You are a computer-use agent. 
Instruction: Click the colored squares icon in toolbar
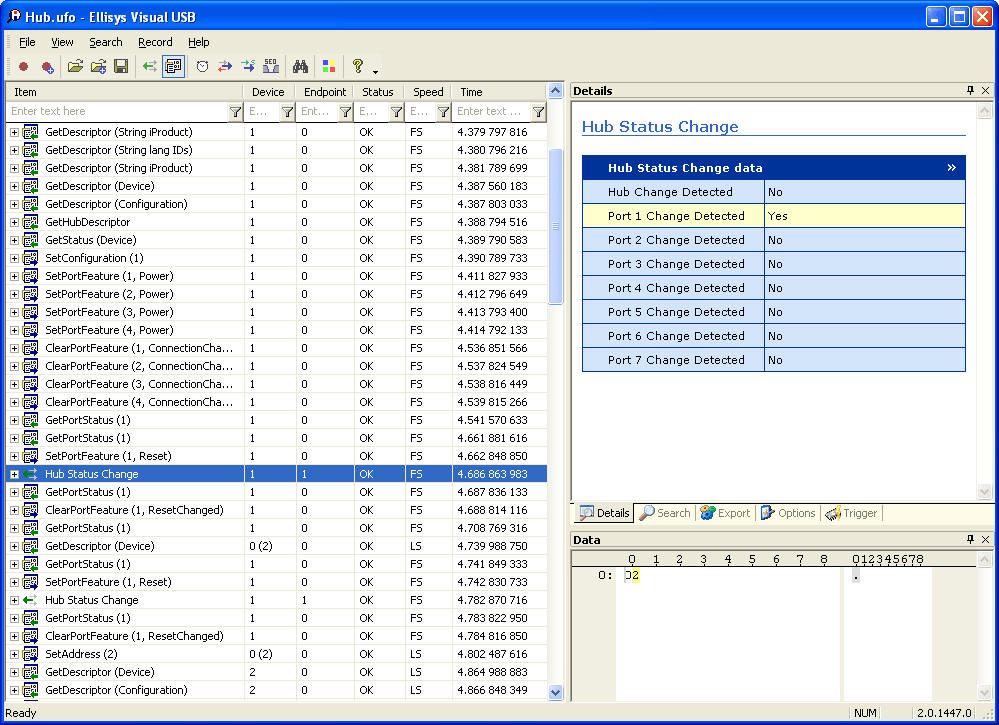pos(328,67)
